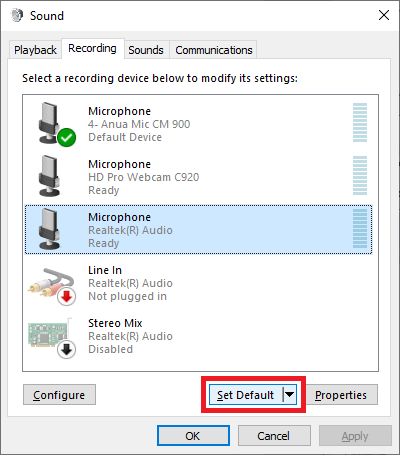400x455 pixels.
Task: Expand the Set Default dropdown arrow
Action: (289, 395)
